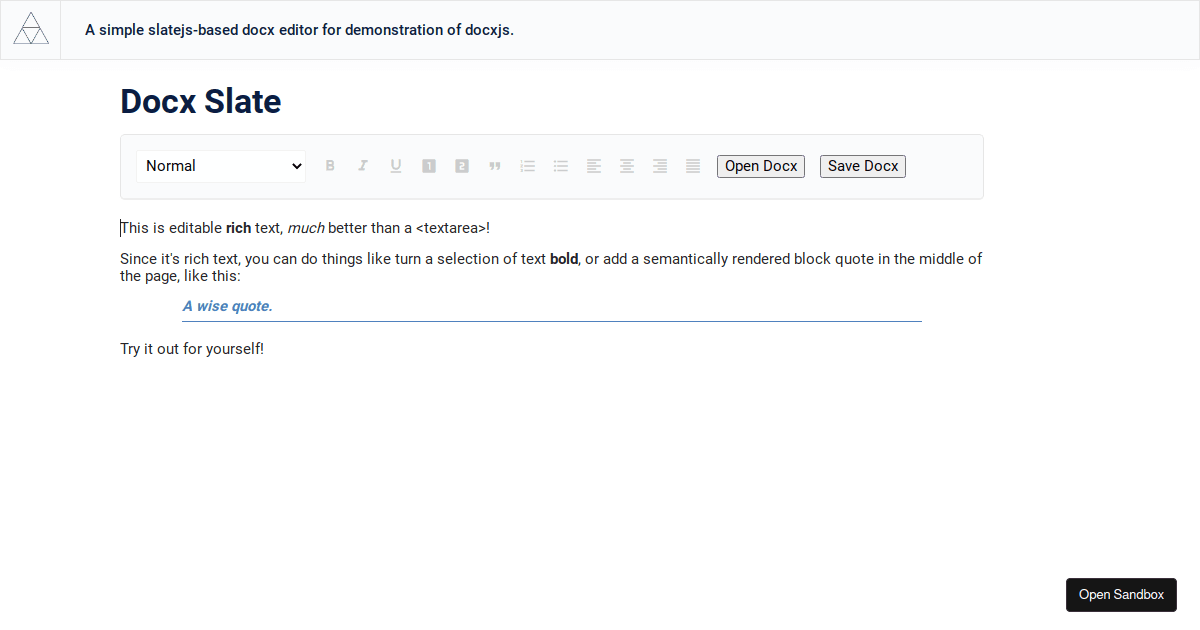Viewport: 1200px width, 630px height.
Task: Apply heading two style icon
Action: pyautogui.click(x=462, y=166)
